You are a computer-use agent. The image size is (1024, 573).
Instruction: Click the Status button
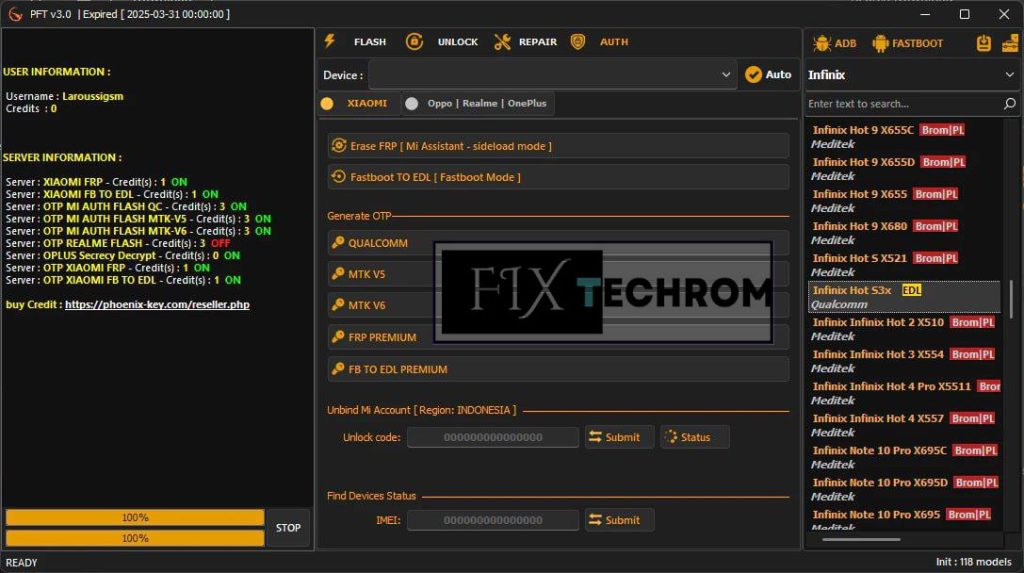point(694,437)
